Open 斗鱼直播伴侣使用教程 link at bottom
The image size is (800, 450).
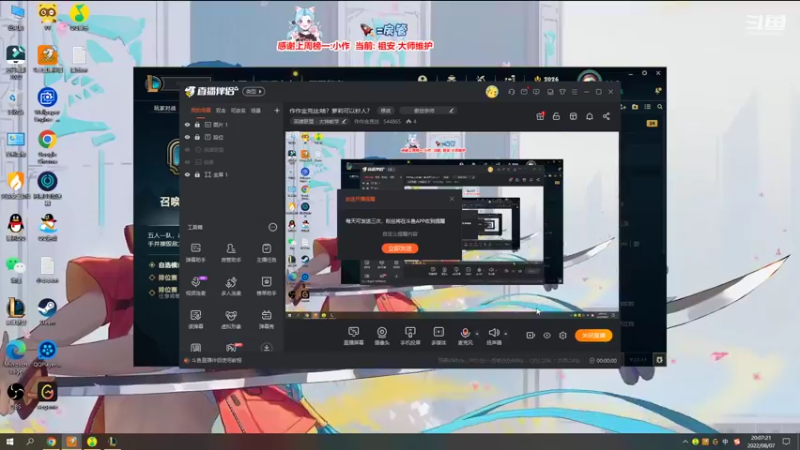(x=216, y=360)
